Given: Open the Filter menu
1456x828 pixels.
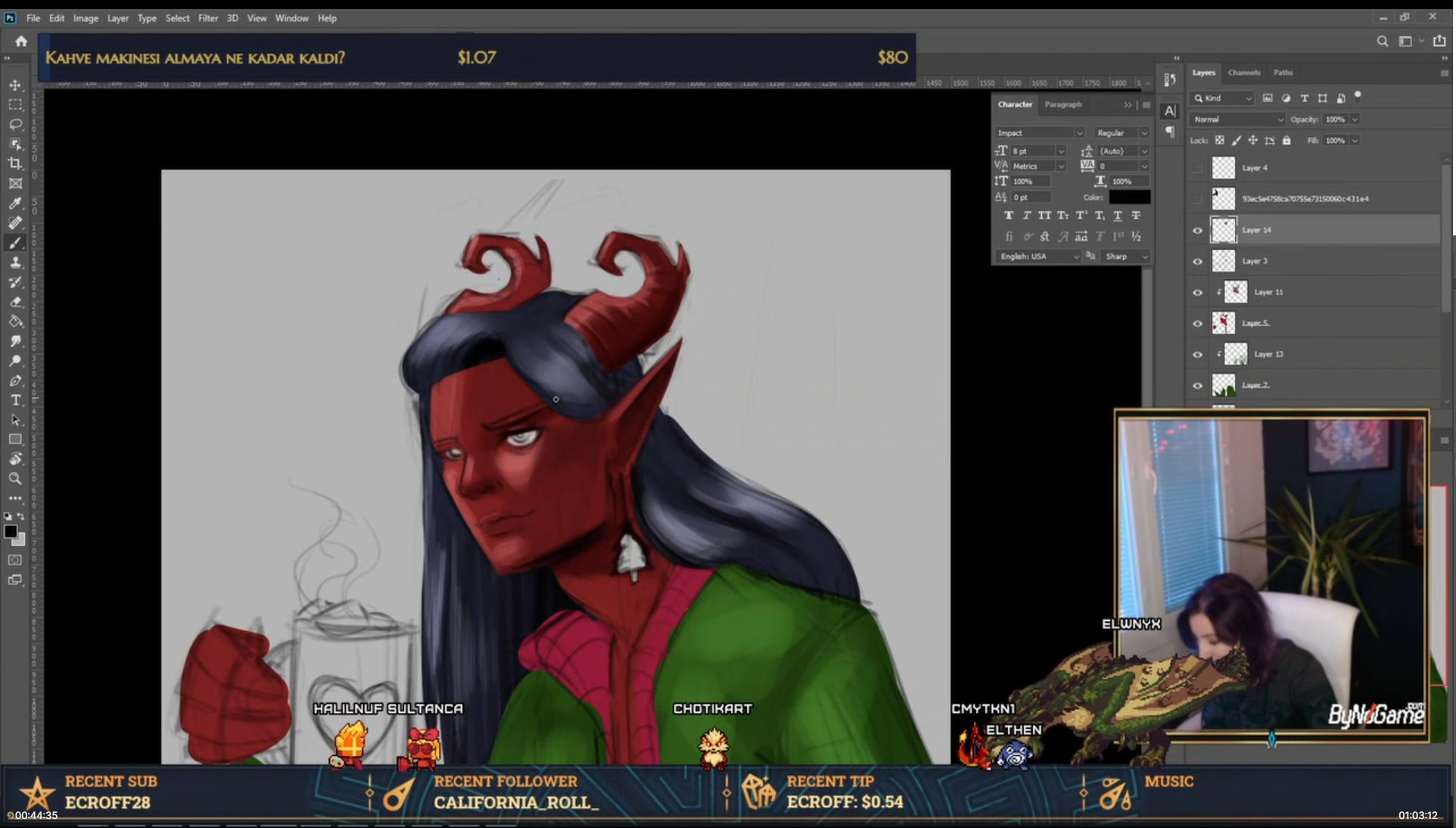Looking at the screenshot, I should point(208,18).
